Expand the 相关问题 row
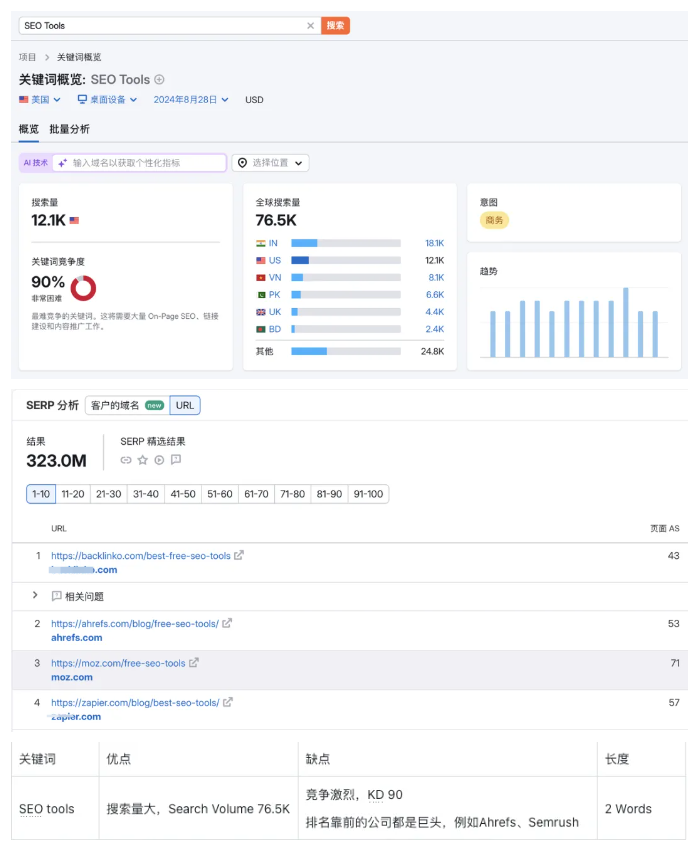This screenshot has width=697, height=843. coord(35,596)
